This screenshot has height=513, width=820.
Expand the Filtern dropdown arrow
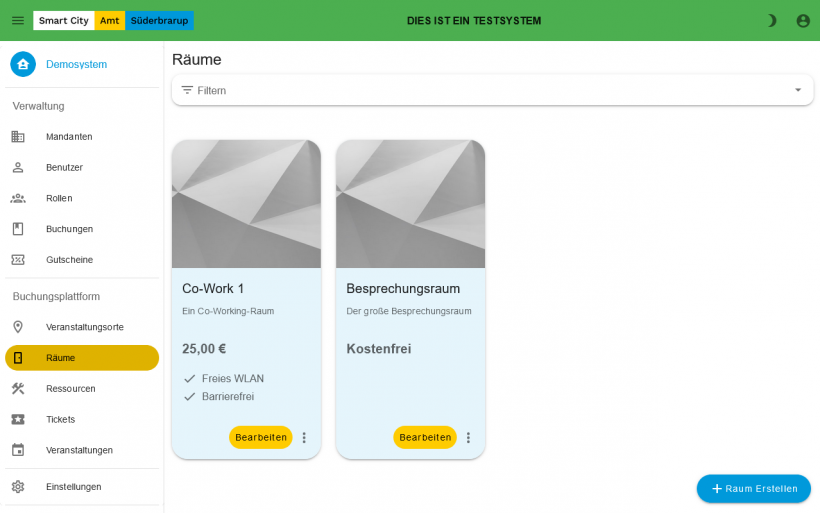tap(798, 90)
